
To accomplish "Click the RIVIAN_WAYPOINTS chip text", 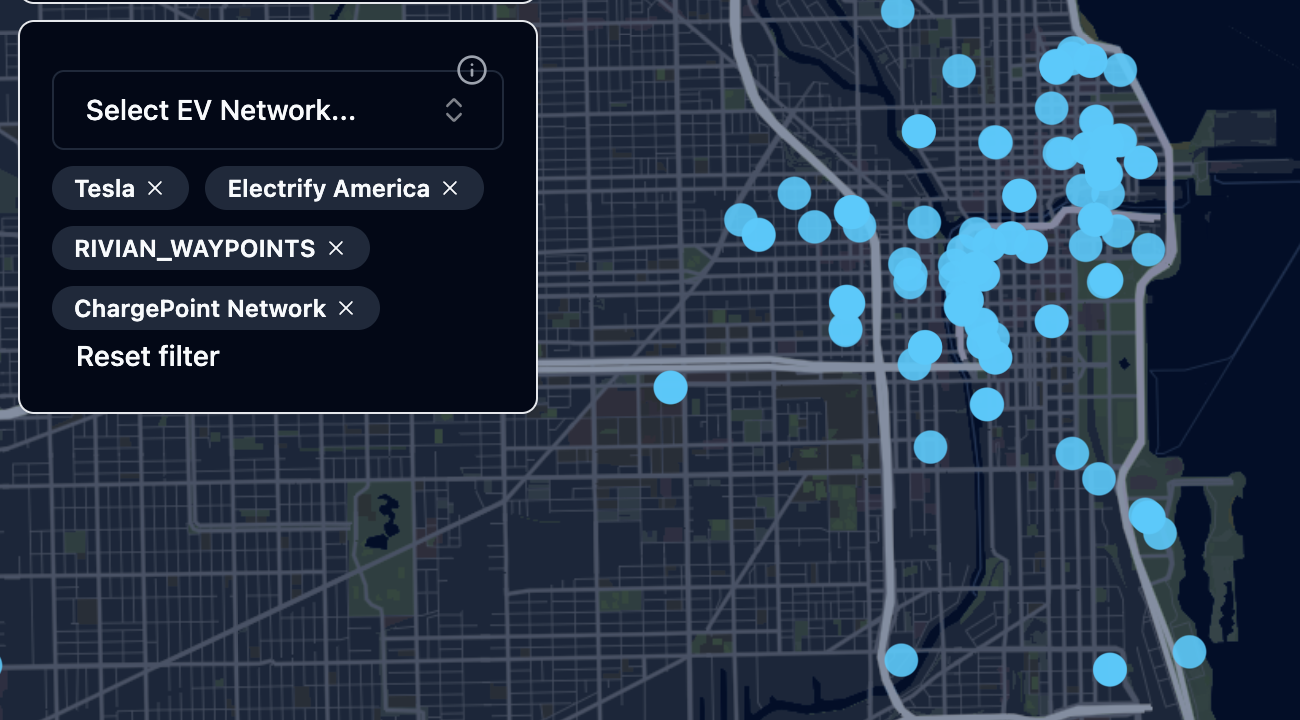I will point(194,248).
